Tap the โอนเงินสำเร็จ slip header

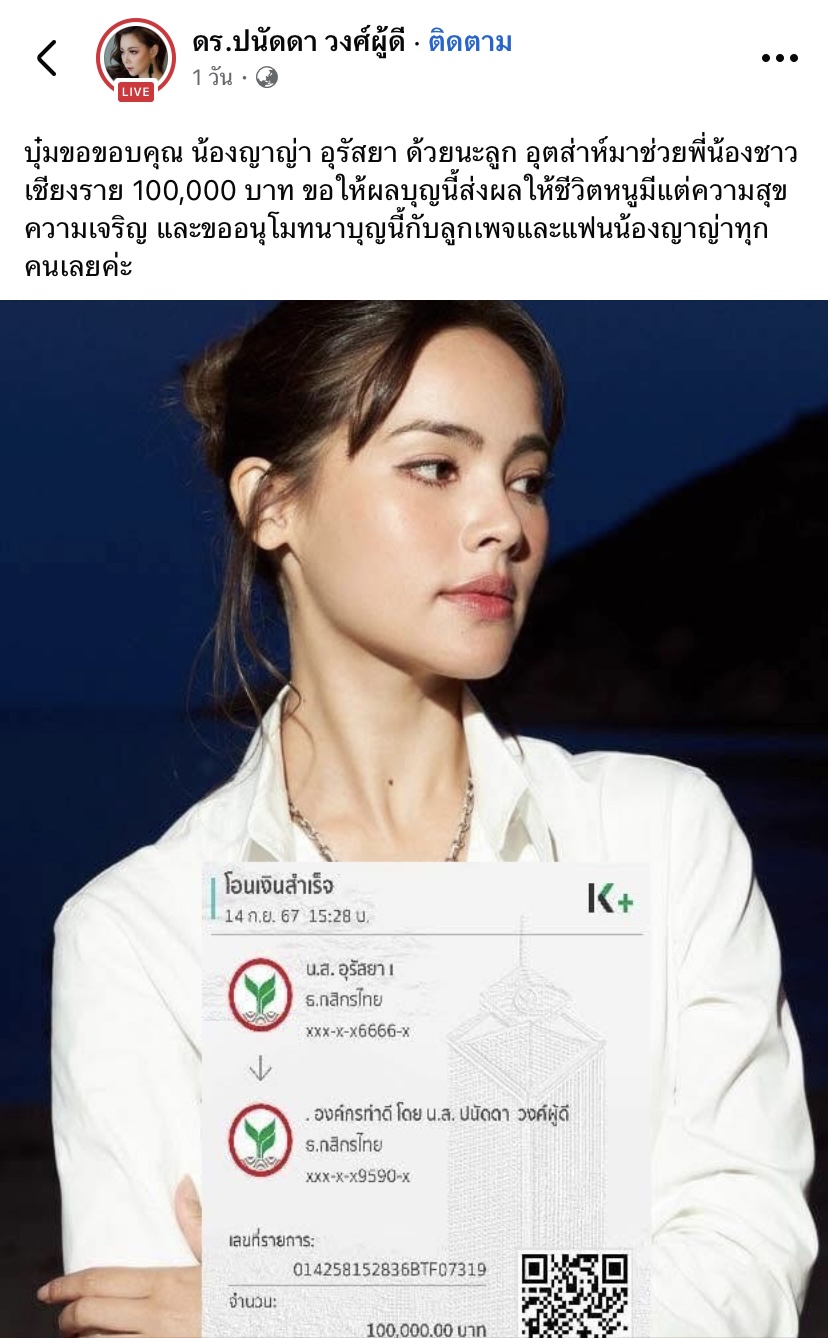[x=279, y=886]
